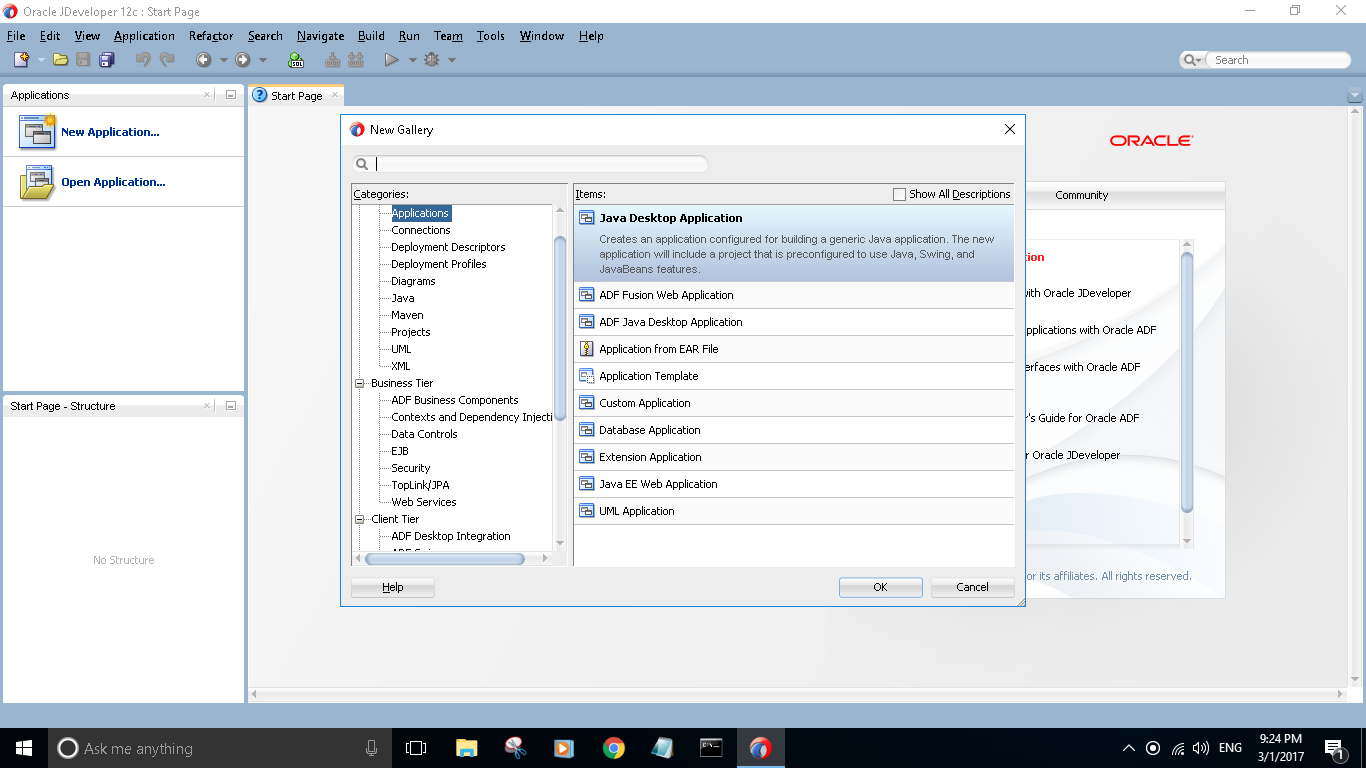The image size is (1366, 768).
Task: Switch to the Start Page tab
Action: [x=295, y=95]
